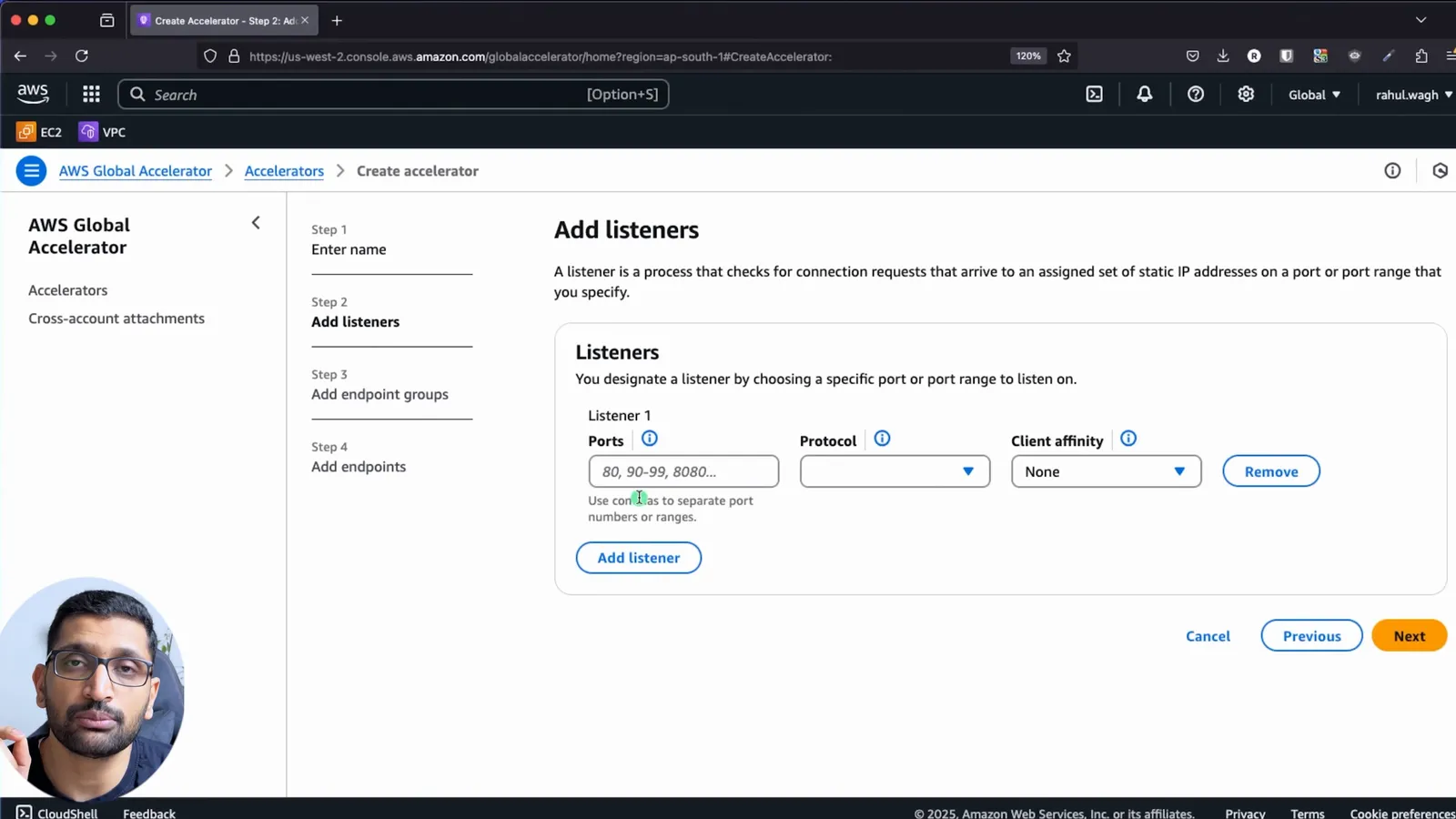Open Accelerators in the sidebar

67,290
